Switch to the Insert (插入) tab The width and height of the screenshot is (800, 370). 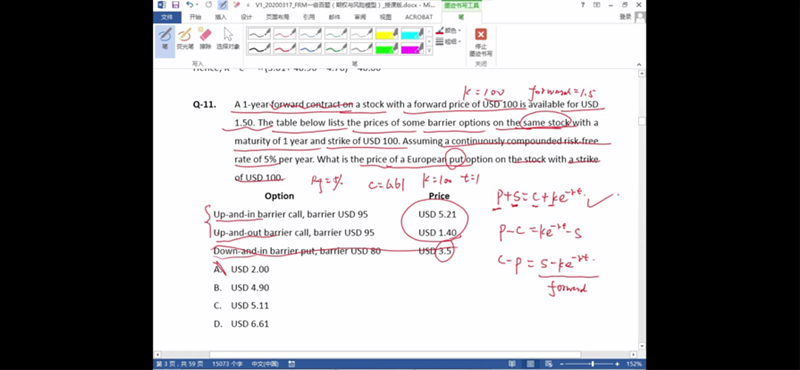(220, 17)
